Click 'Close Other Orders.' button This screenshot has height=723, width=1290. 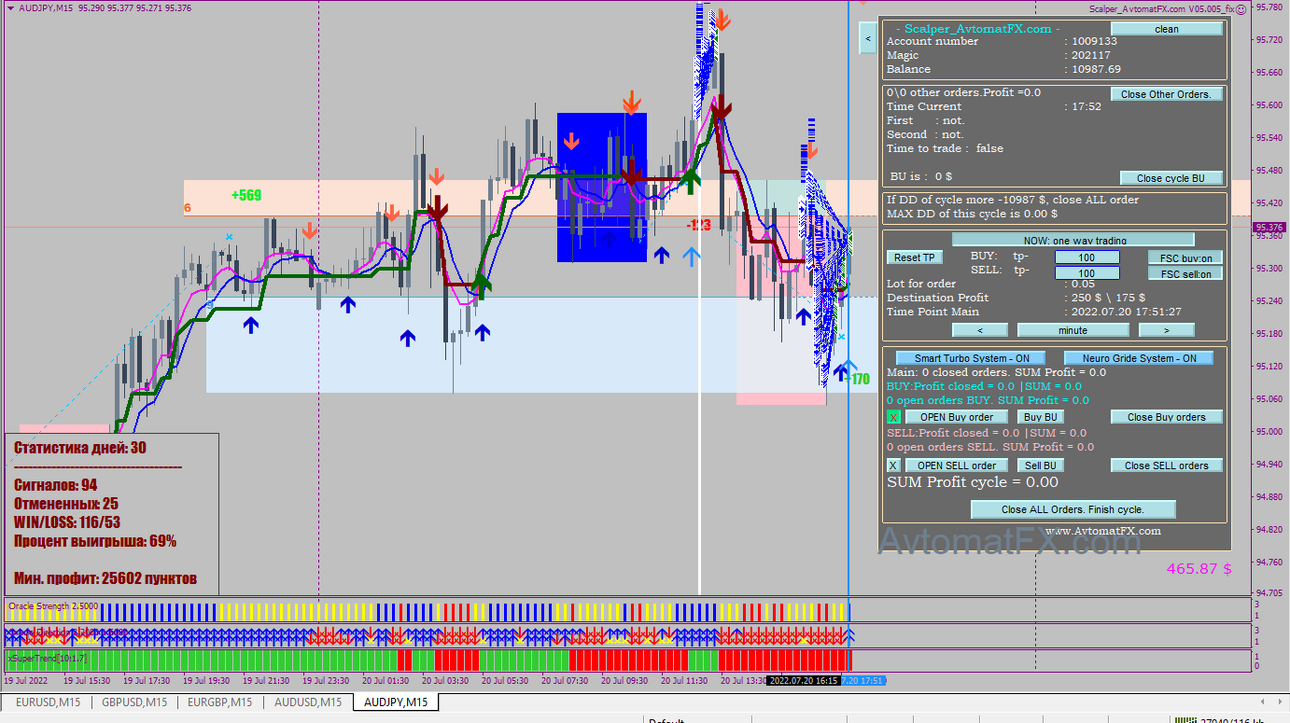tap(1166, 94)
